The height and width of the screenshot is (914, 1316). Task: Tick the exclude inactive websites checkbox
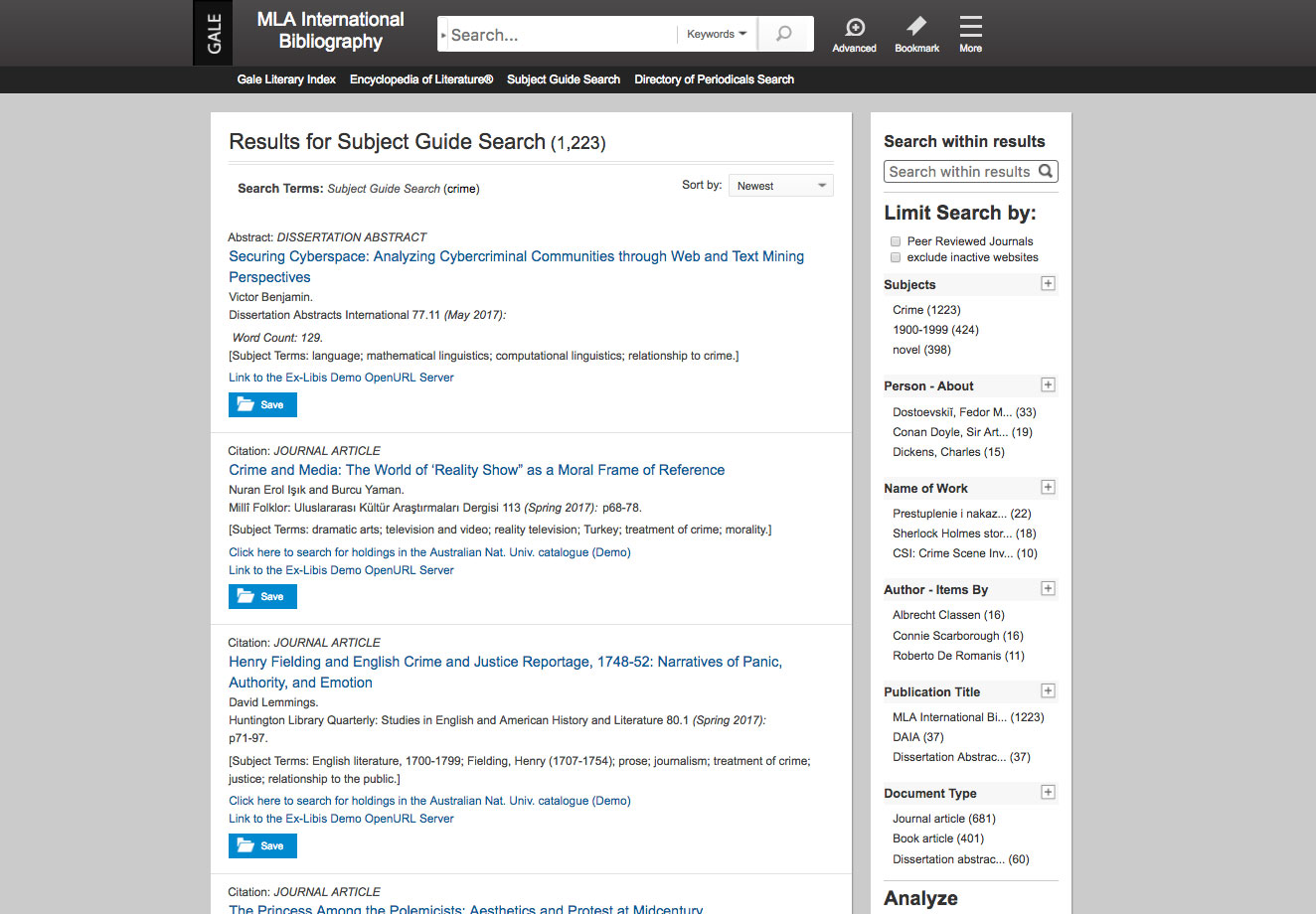[x=896, y=257]
